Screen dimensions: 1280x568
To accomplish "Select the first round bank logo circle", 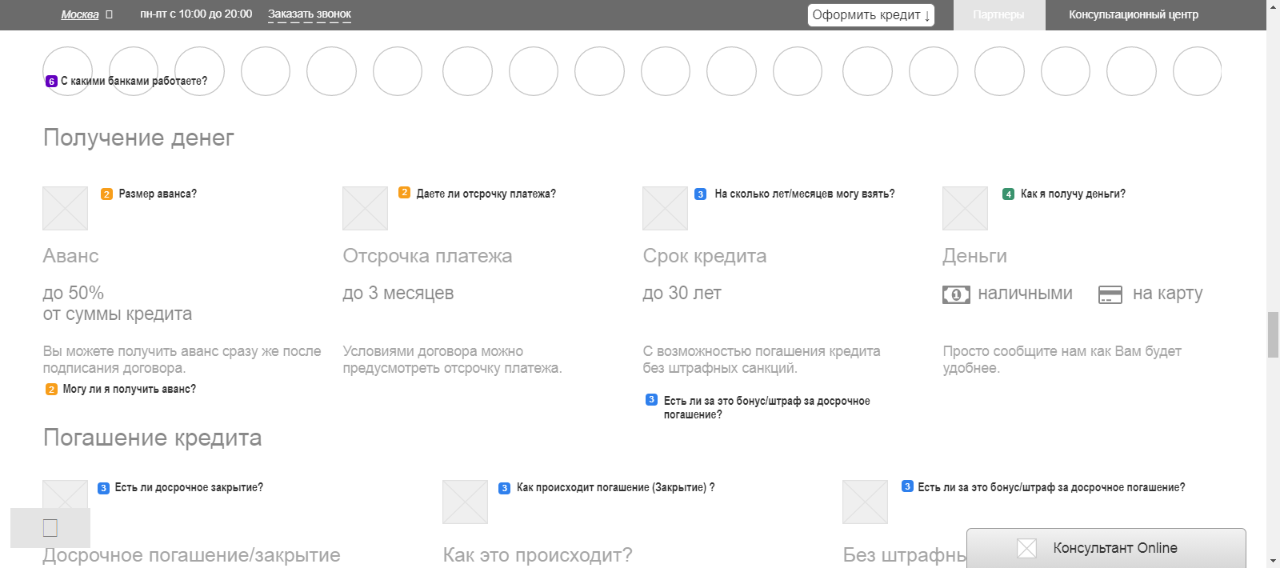I will pos(68,71).
